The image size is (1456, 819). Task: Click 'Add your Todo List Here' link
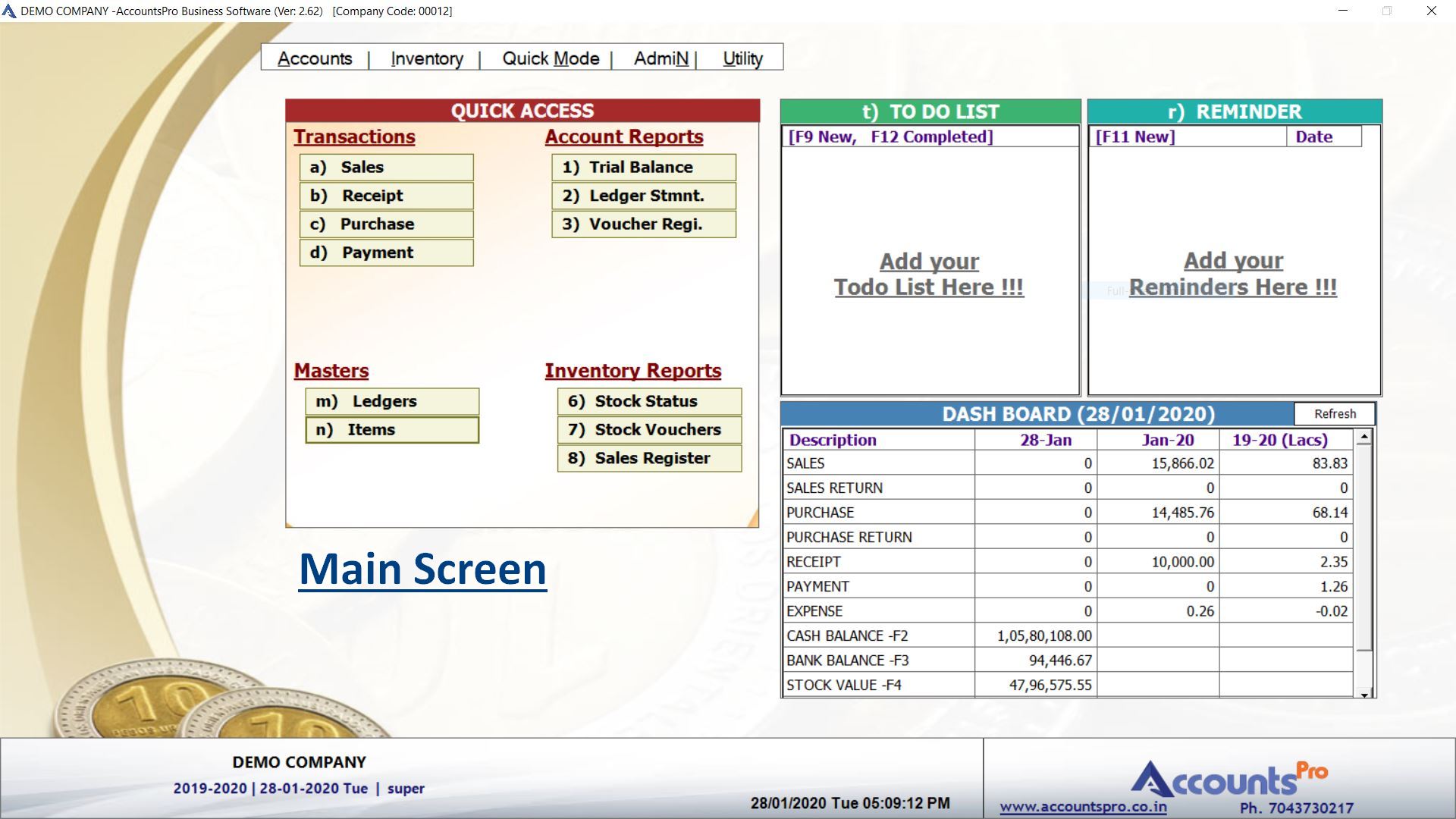pos(929,275)
